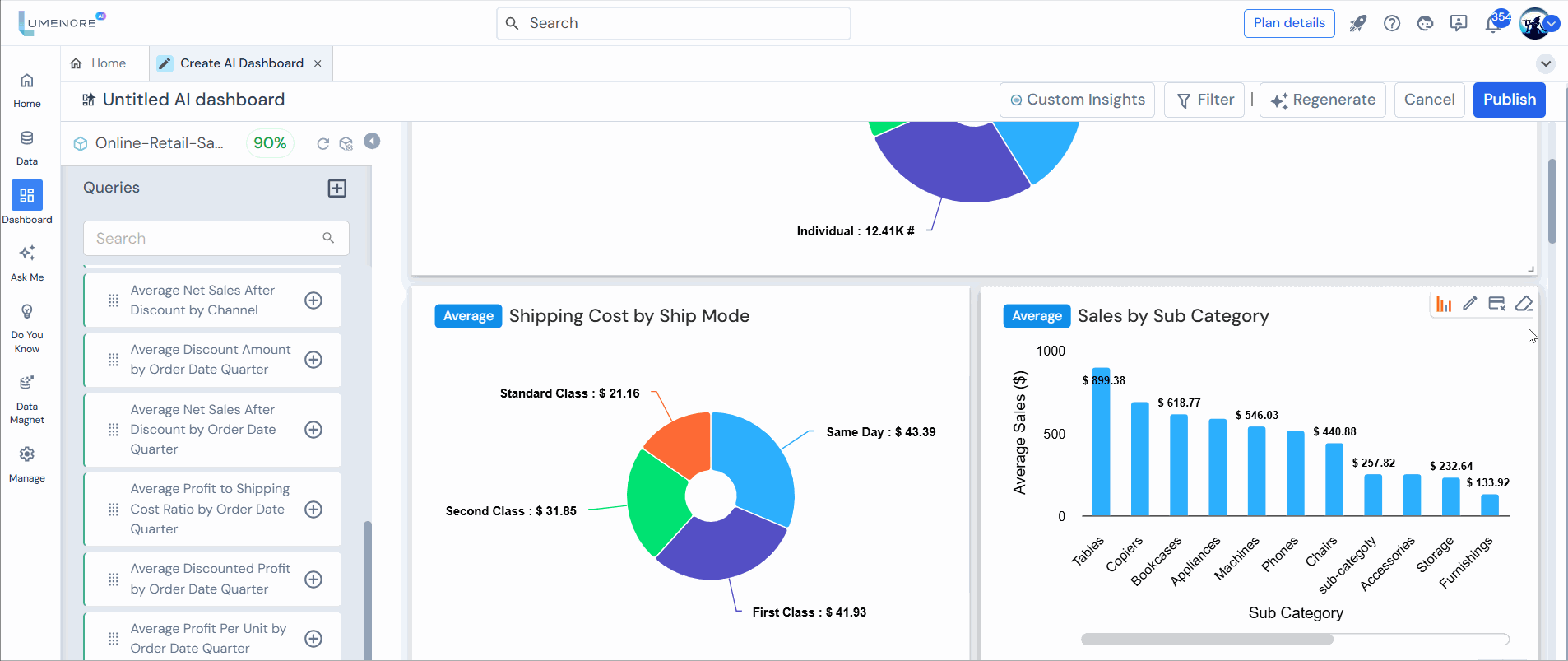Viewport: 1568px width, 661px height.
Task: Collapse the queries side panel
Action: tap(373, 142)
